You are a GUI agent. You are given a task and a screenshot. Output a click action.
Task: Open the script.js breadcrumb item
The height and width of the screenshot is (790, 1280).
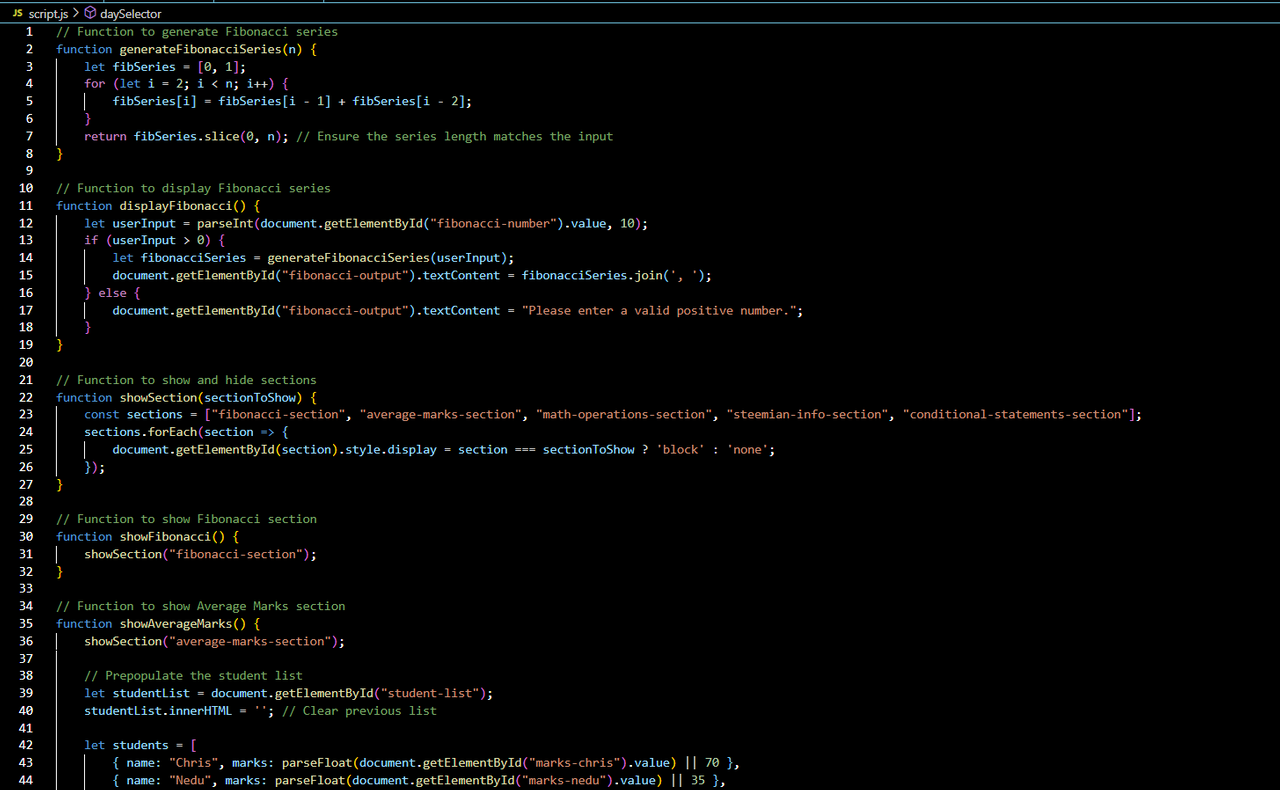pyautogui.click(x=48, y=13)
